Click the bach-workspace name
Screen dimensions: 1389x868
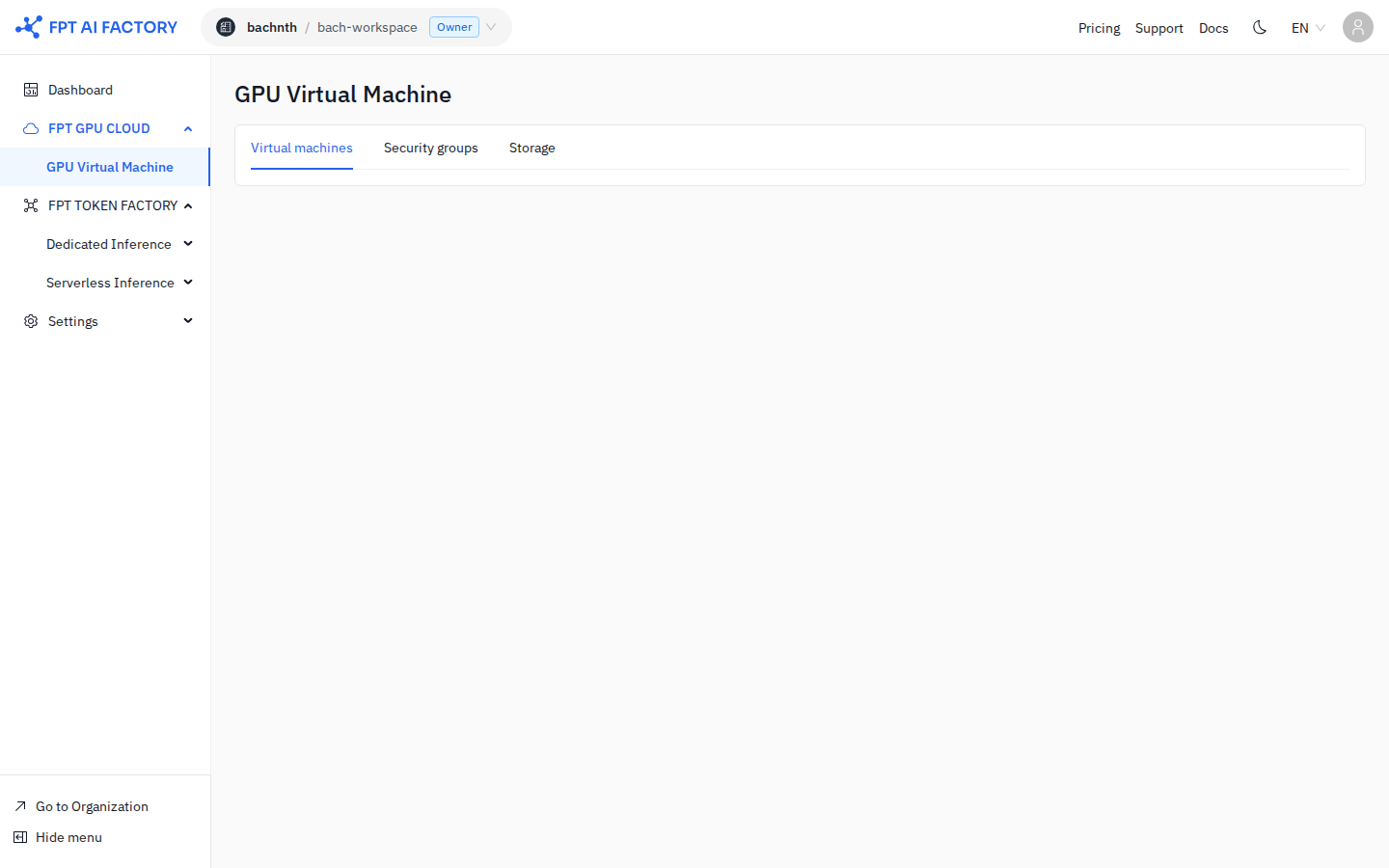(368, 27)
